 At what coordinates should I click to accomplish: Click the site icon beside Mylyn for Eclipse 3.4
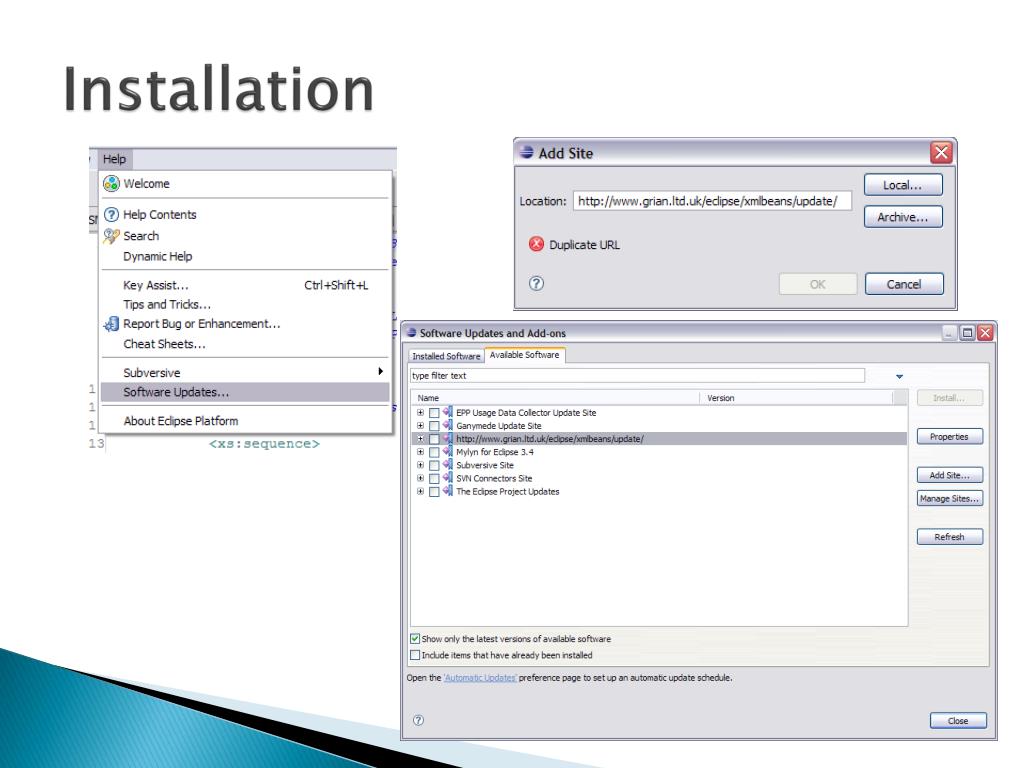[x=447, y=451]
